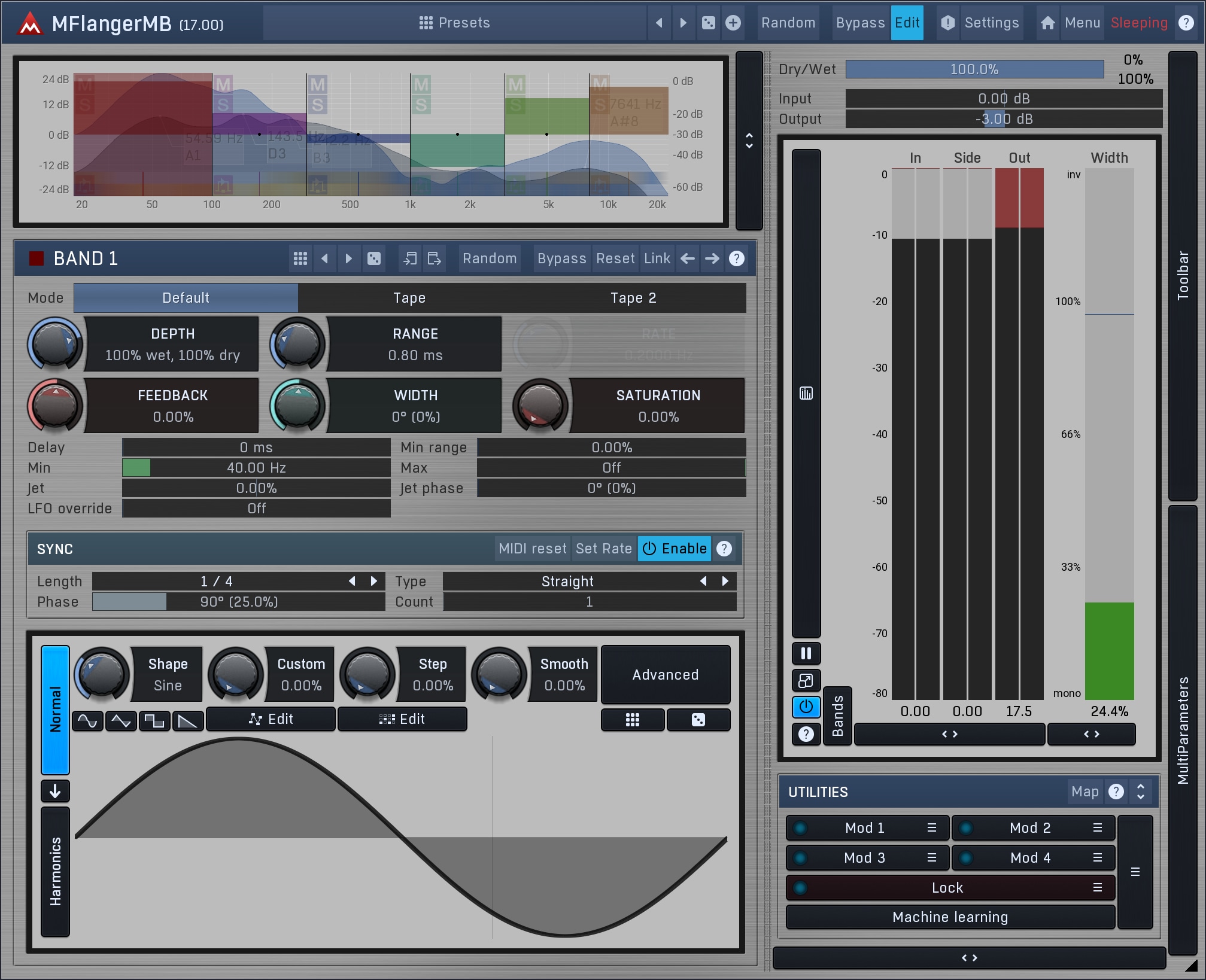The width and height of the screenshot is (1206, 980).
Task: Open the Band 1 presets grid icon
Action: click(300, 258)
